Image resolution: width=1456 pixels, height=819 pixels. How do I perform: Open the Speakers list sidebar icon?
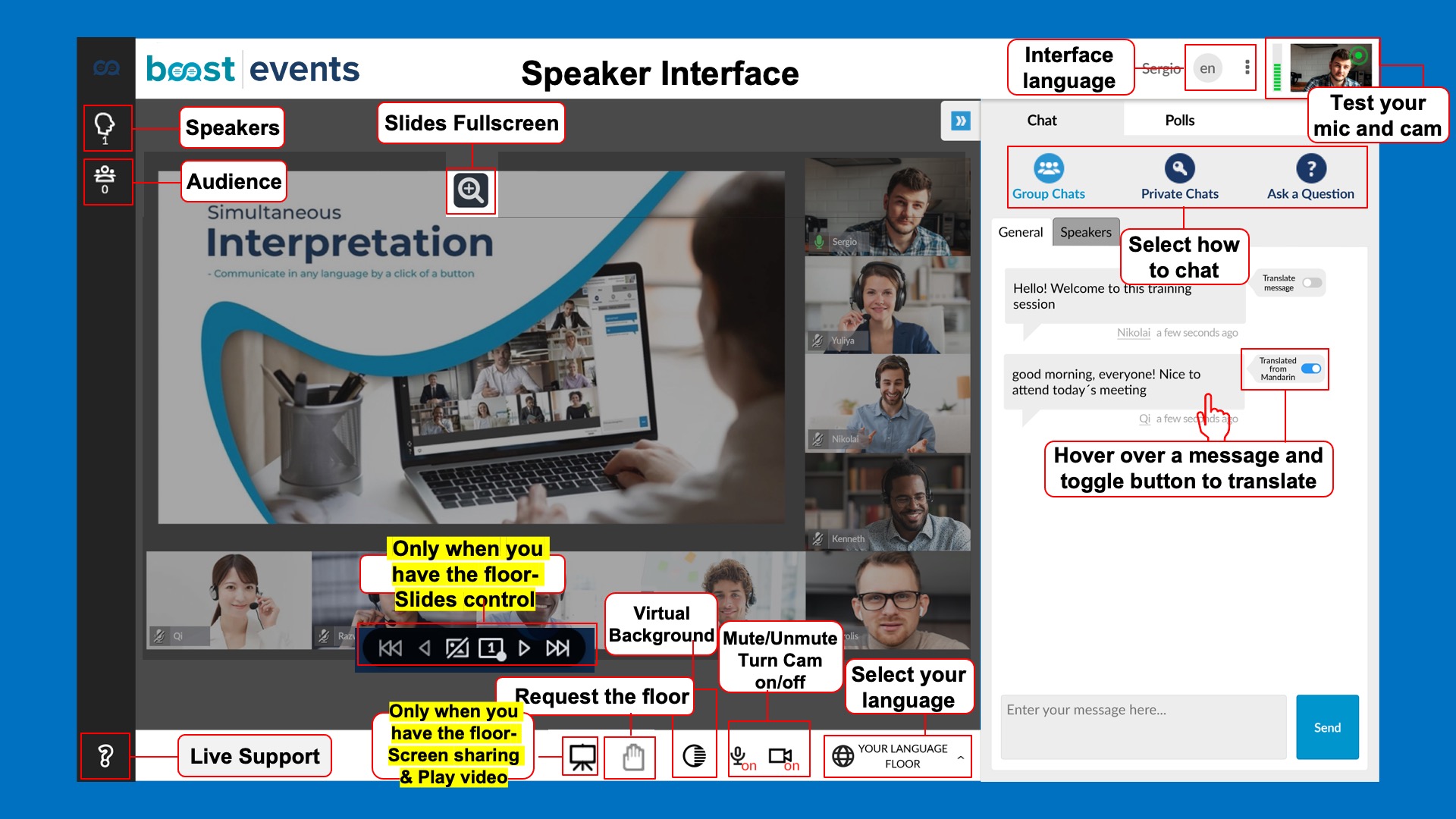click(x=105, y=126)
